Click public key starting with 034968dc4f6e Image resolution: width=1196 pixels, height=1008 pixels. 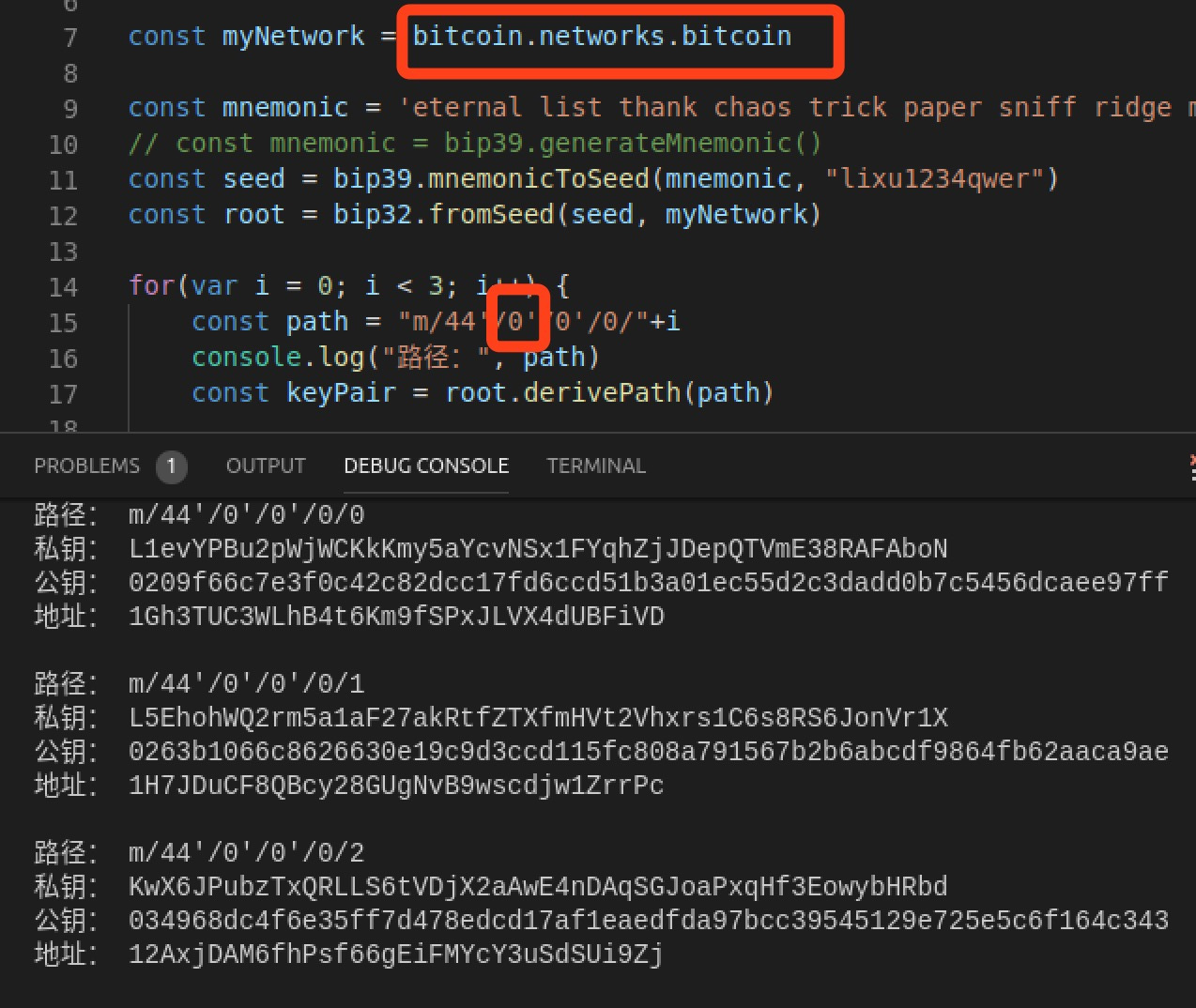coord(649,920)
